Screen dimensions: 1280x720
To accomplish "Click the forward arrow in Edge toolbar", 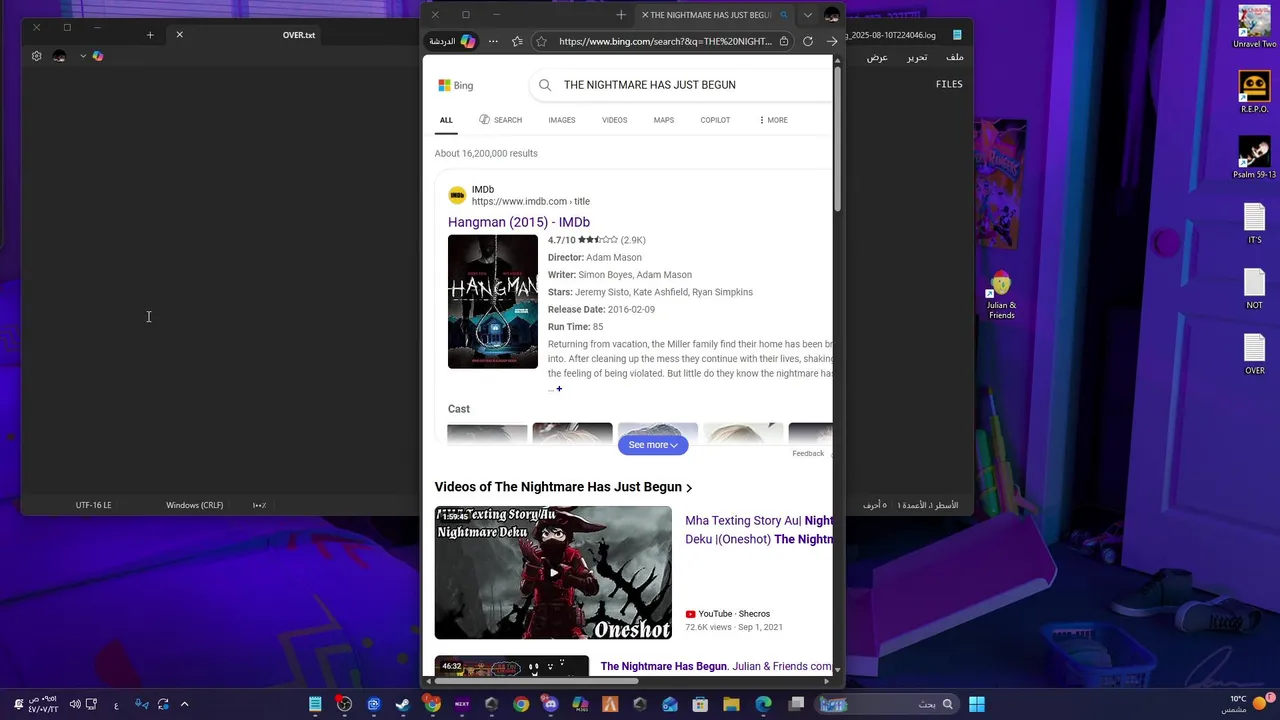I will (x=832, y=41).
